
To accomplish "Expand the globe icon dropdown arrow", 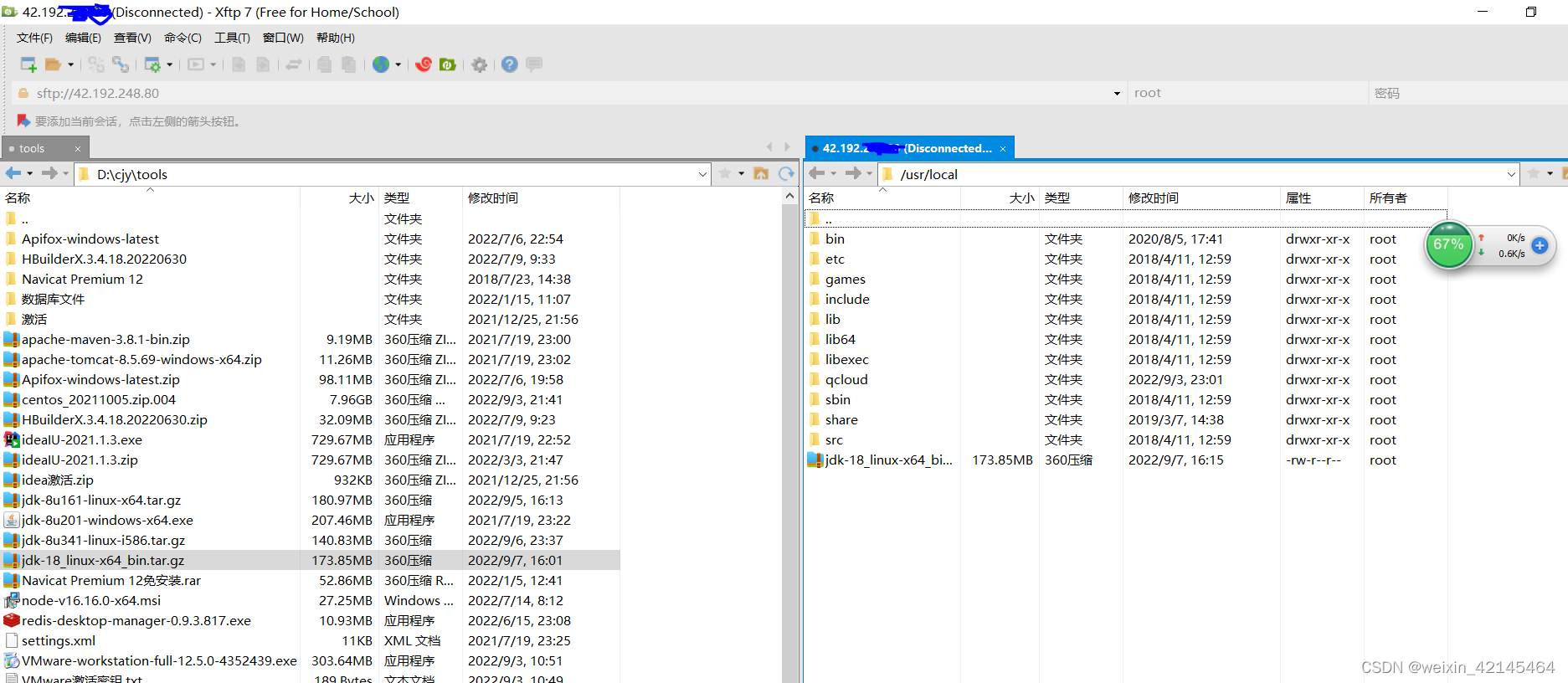I will pos(398,64).
